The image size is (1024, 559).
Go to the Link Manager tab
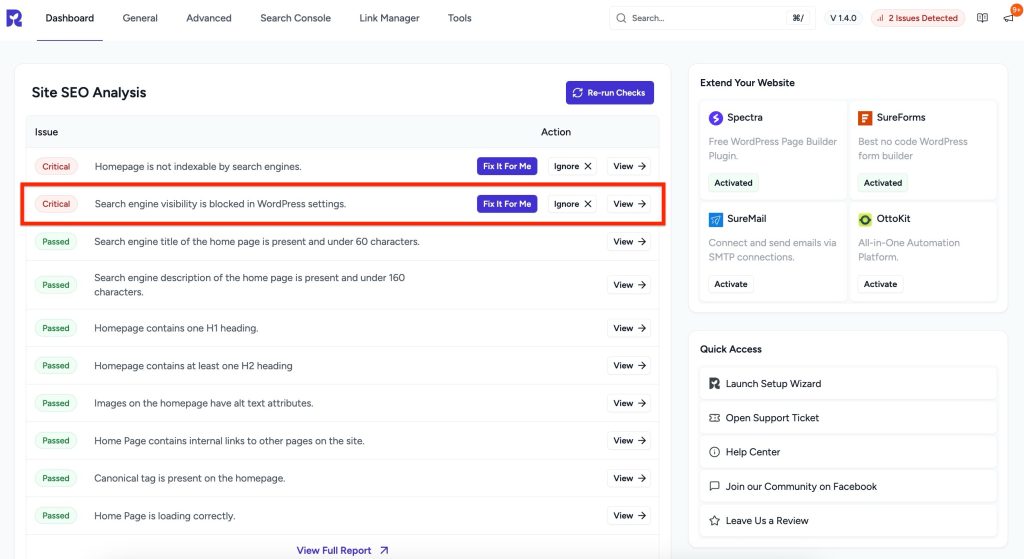click(x=389, y=18)
